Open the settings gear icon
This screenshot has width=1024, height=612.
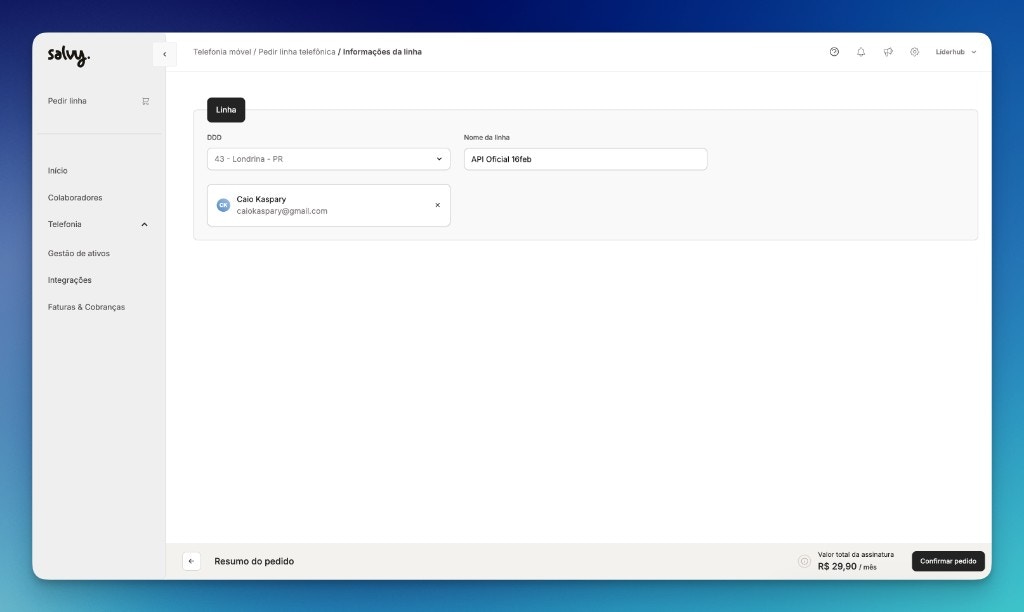tap(914, 52)
